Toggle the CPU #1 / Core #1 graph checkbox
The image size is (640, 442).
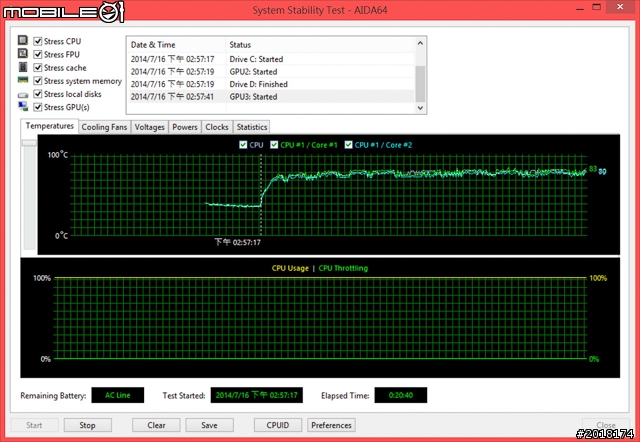click(x=274, y=145)
